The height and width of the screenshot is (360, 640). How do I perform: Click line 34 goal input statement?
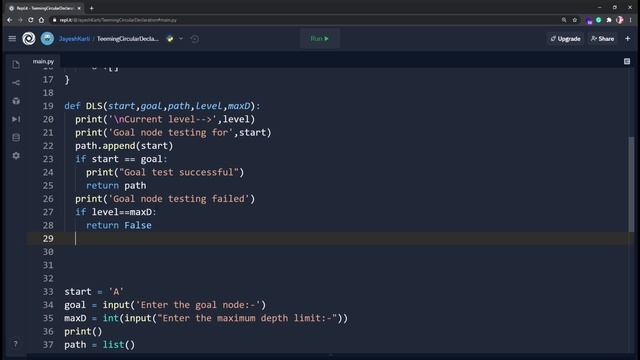165,305
